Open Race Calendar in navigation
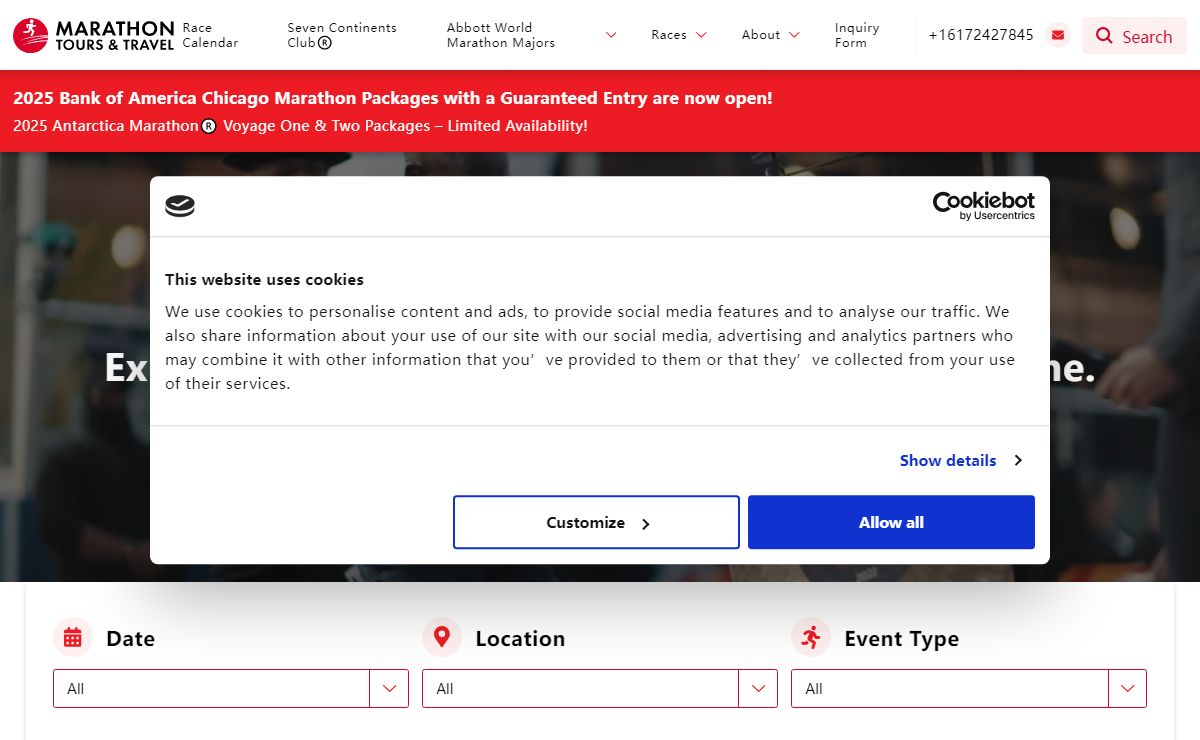The width and height of the screenshot is (1200, 740). (x=210, y=35)
